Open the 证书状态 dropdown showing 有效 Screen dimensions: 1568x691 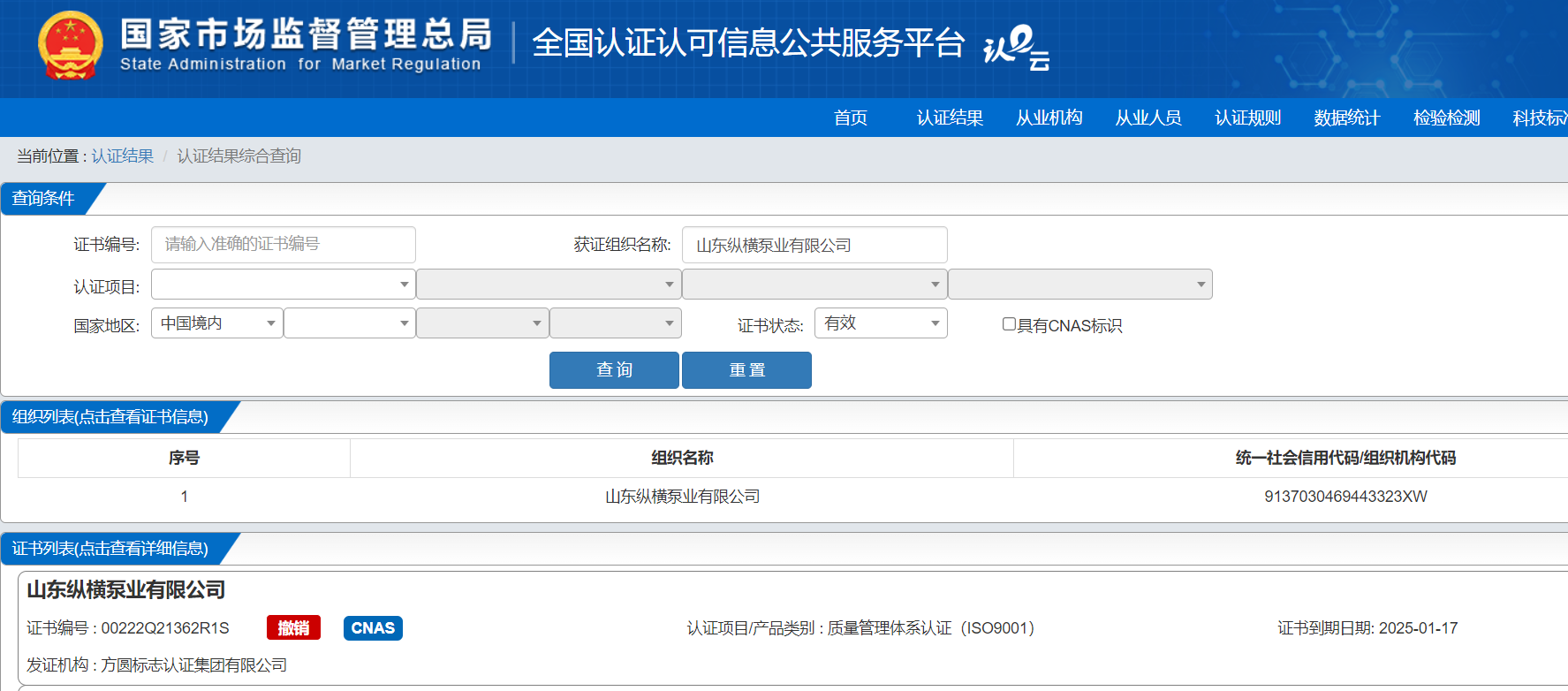pos(881,323)
